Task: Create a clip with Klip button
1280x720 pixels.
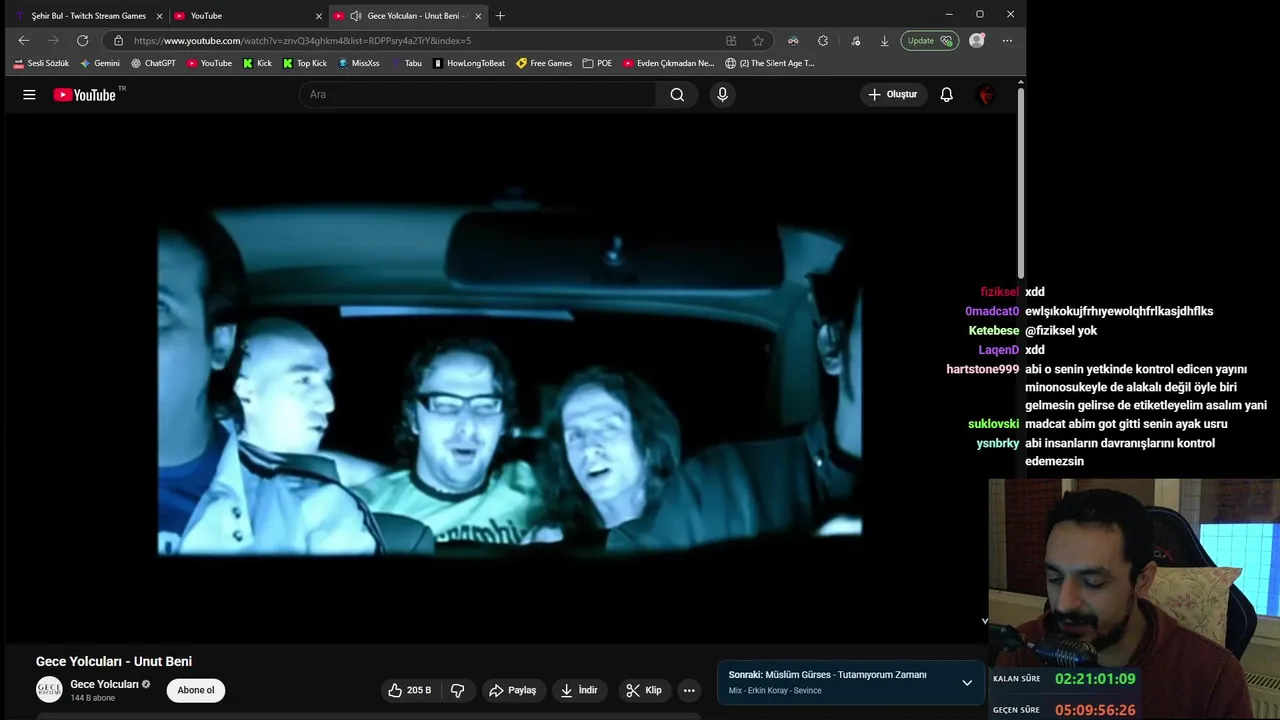Action: coord(644,690)
